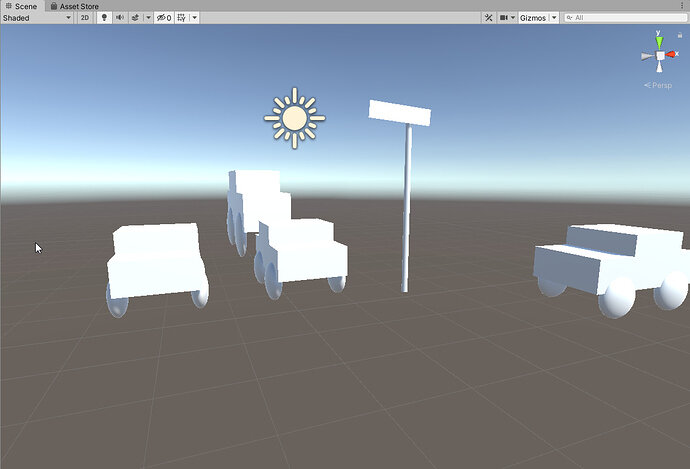Toggle hidden objects visibility with the crossed eye icon
The height and width of the screenshot is (469, 690).
tap(164, 18)
